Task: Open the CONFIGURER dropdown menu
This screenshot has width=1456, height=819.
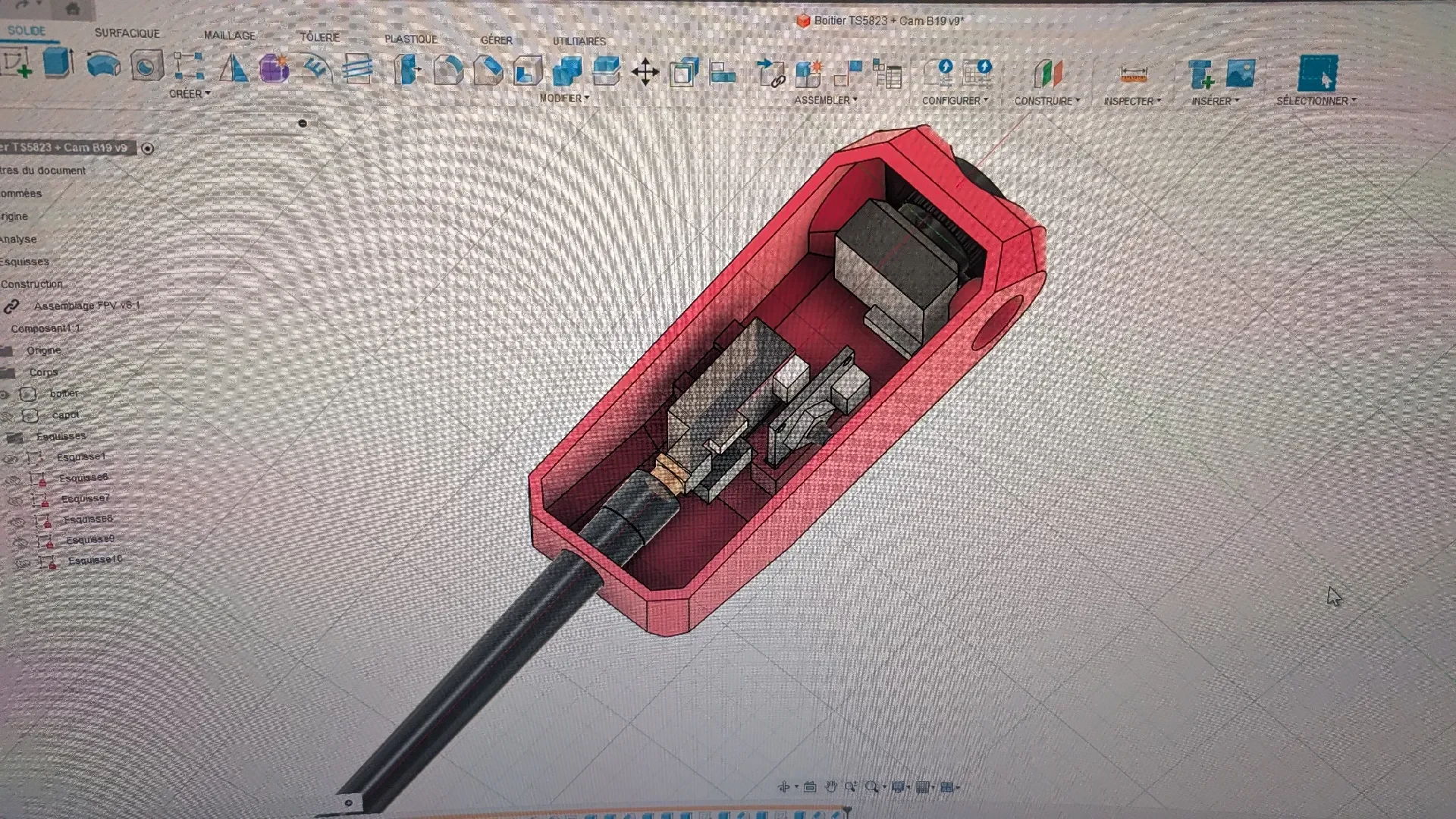Action: [955, 101]
